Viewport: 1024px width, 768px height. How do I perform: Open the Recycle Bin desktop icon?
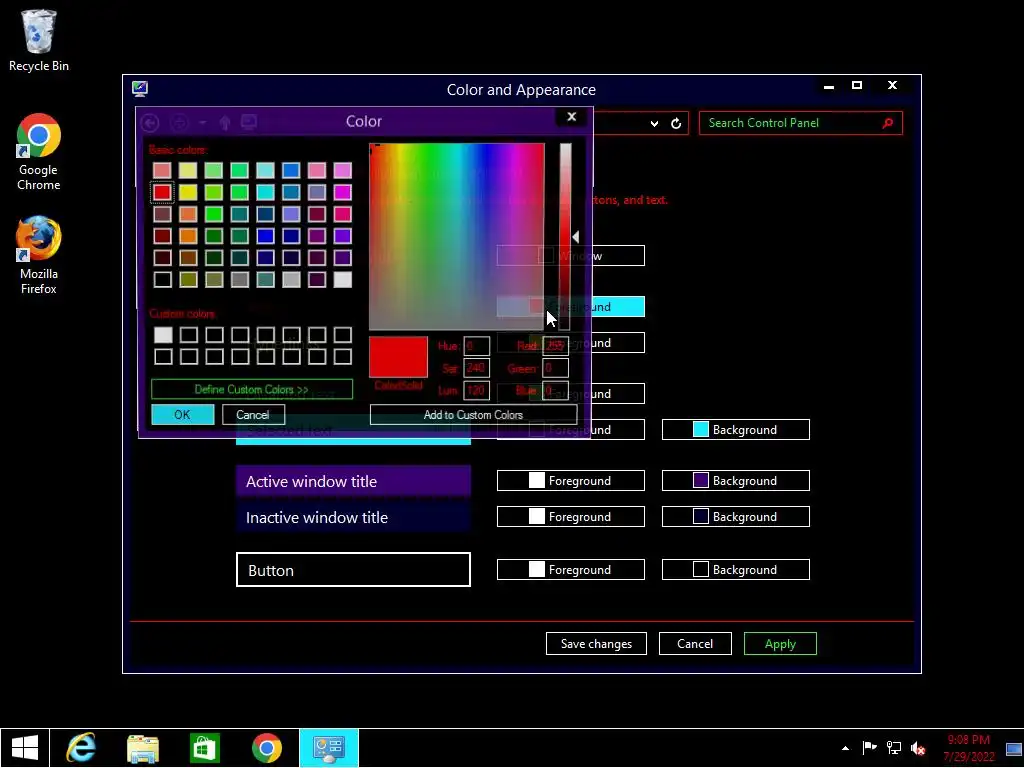(39, 40)
